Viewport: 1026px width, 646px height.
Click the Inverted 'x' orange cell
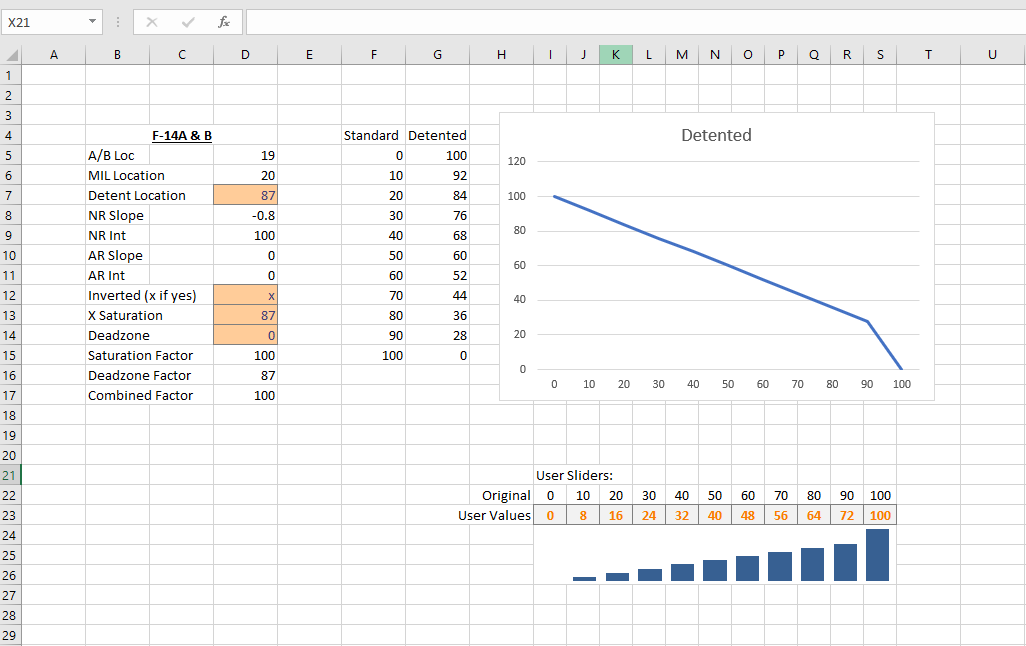(x=245, y=295)
